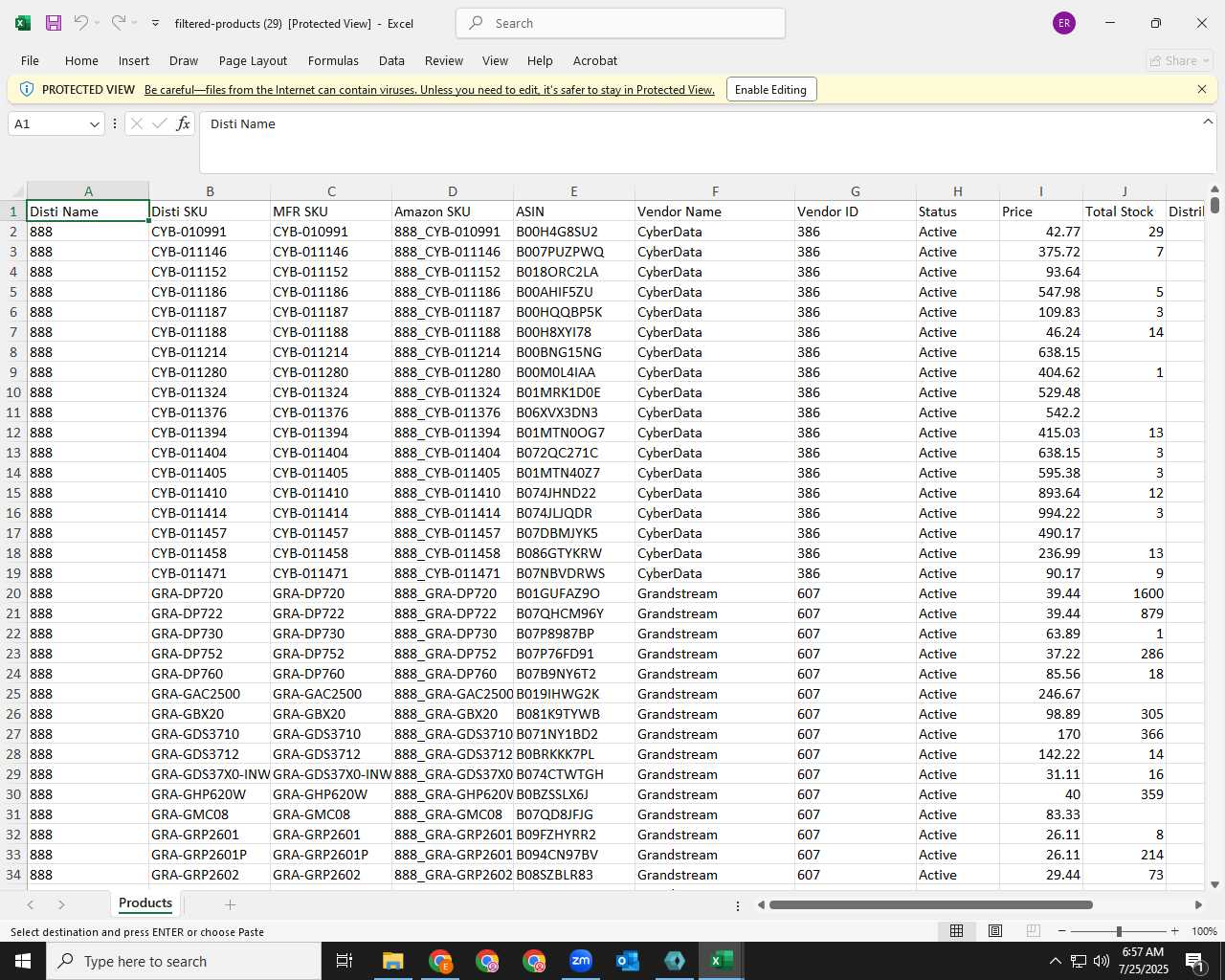Switch to Page Break Preview icon

pyautogui.click(x=1034, y=931)
